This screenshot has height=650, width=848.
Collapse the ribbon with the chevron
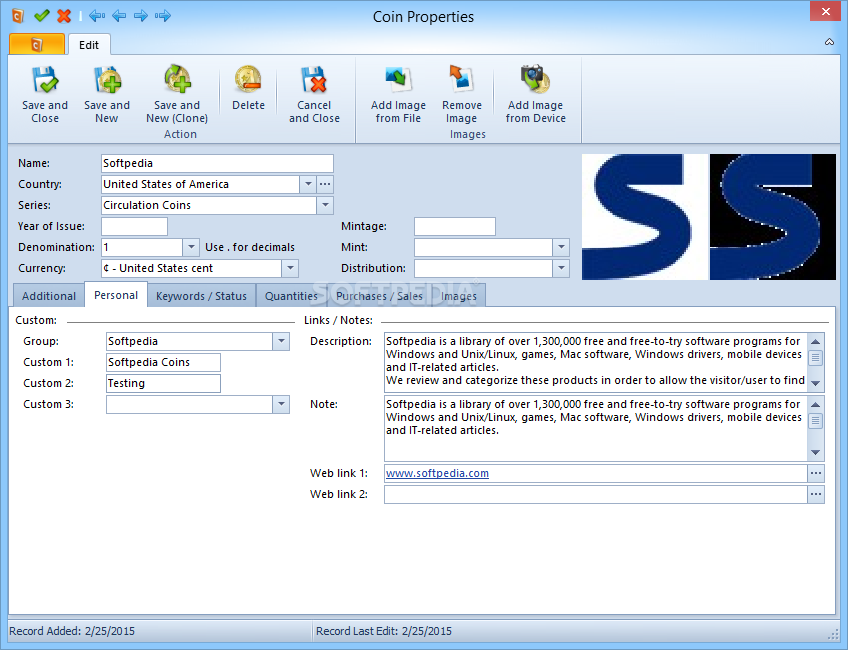(x=829, y=42)
